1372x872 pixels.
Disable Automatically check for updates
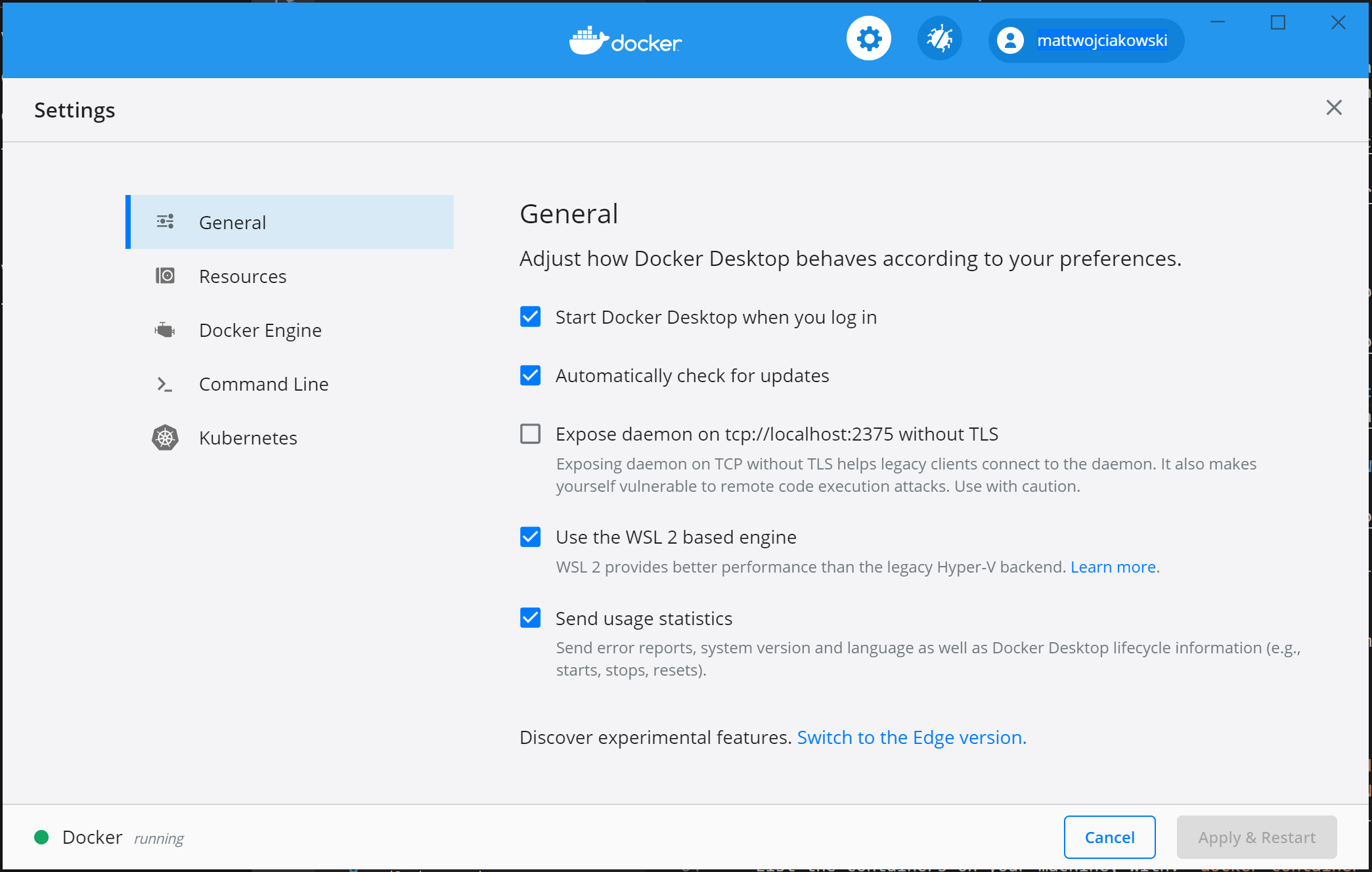(530, 376)
